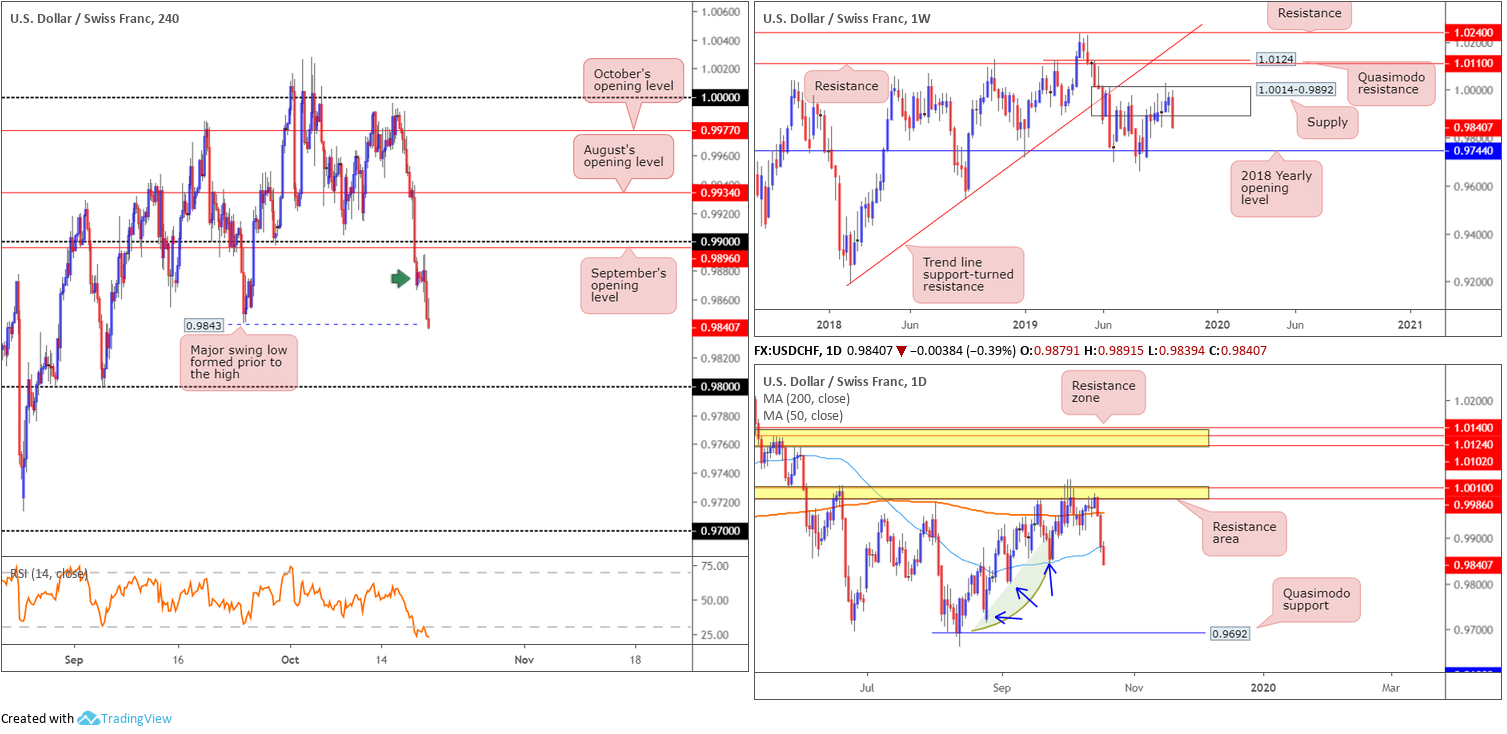The image size is (1507, 734).
Task: Click '2021' on the weekly time axis
Action: [x=1410, y=325]
